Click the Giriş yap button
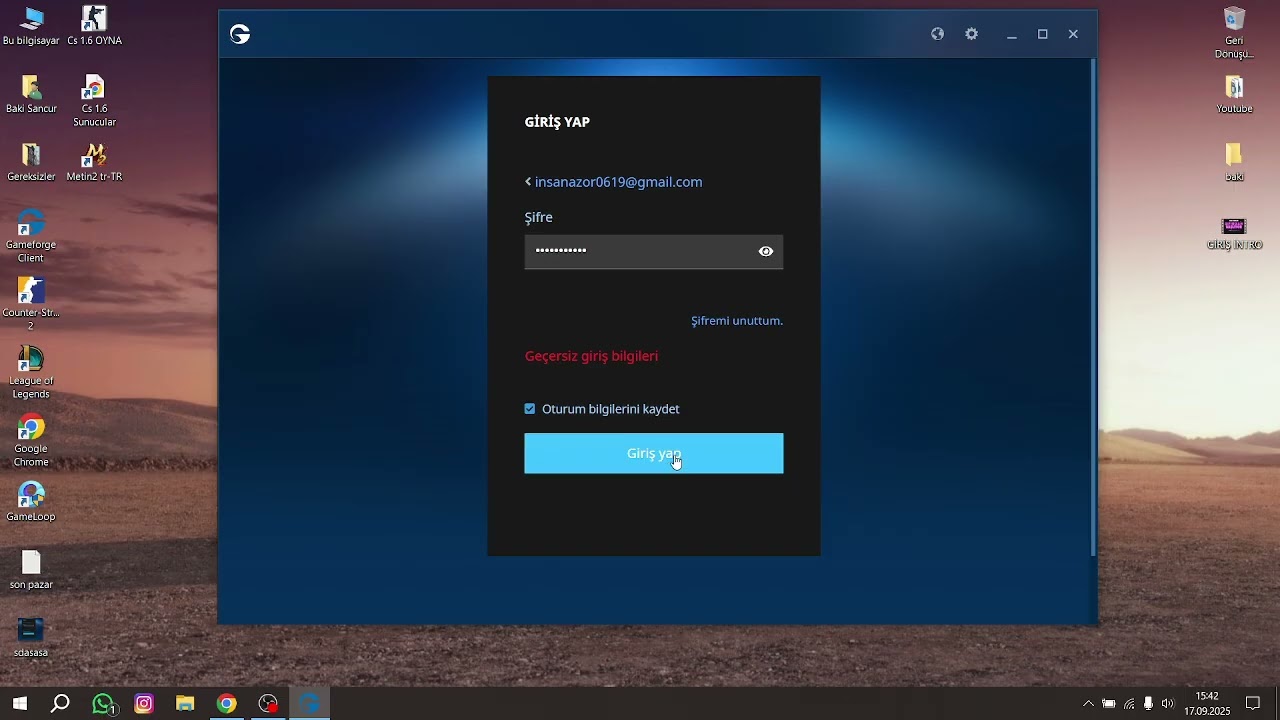This screenshot has width=1280, height=720. click(654, 453)
